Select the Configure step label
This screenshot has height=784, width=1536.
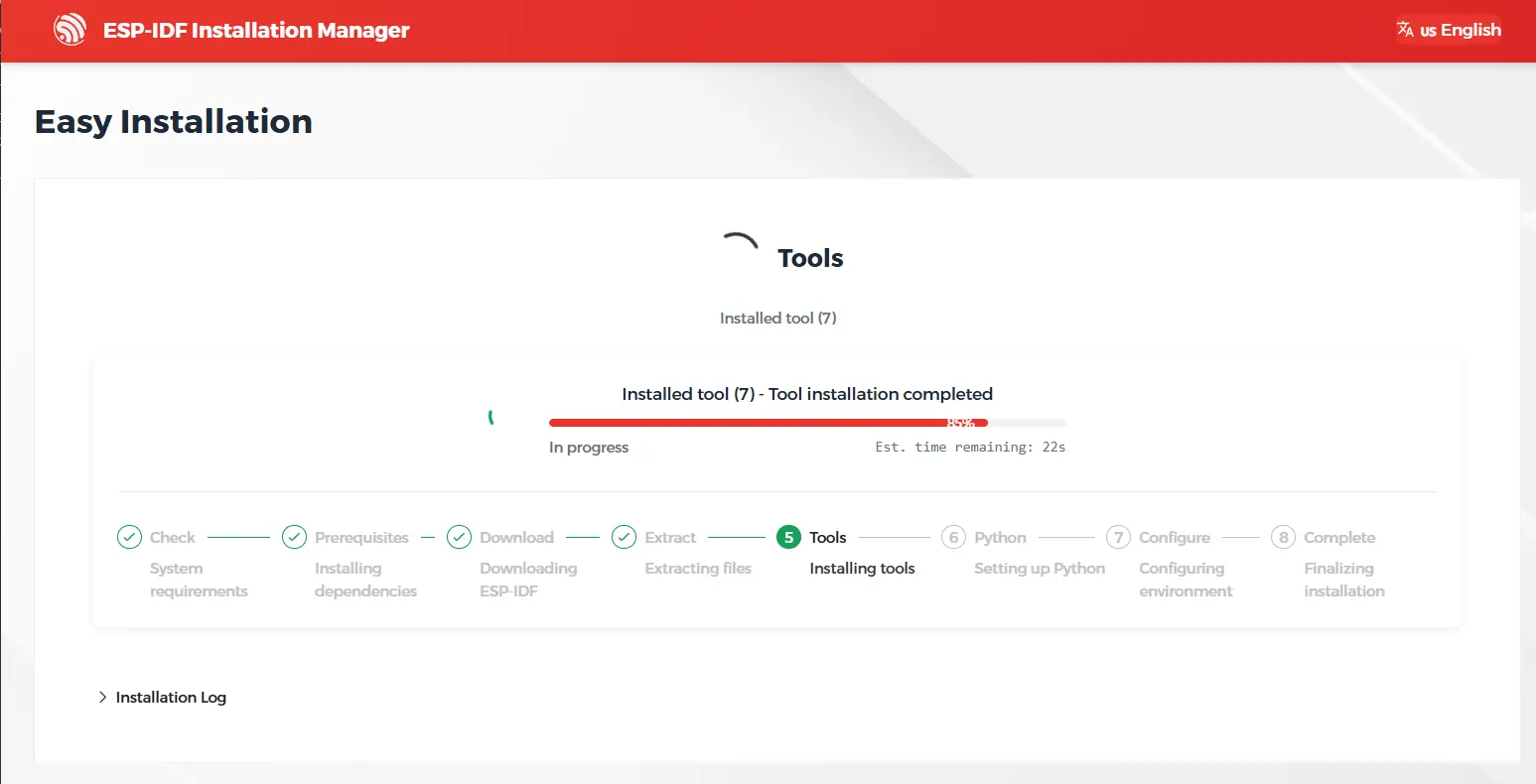click(1175, 537)
